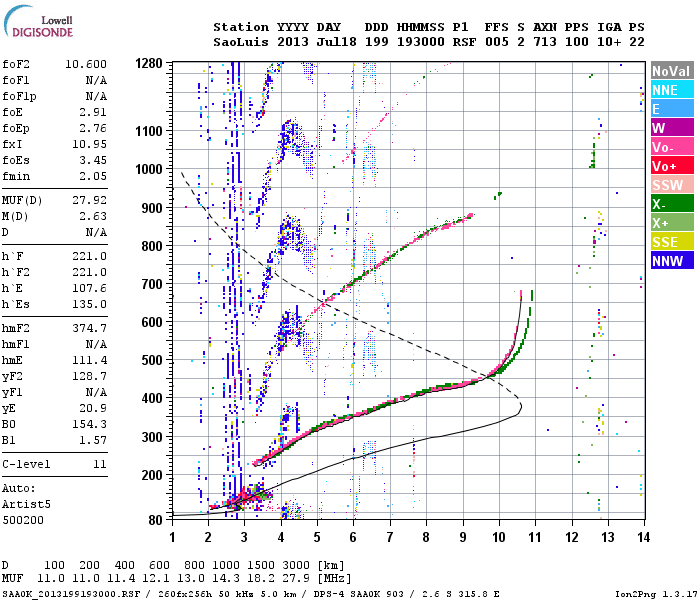This screenshot has height=600, width=700.
Task: Click the yE value 20.9
Action: point(93,408)
